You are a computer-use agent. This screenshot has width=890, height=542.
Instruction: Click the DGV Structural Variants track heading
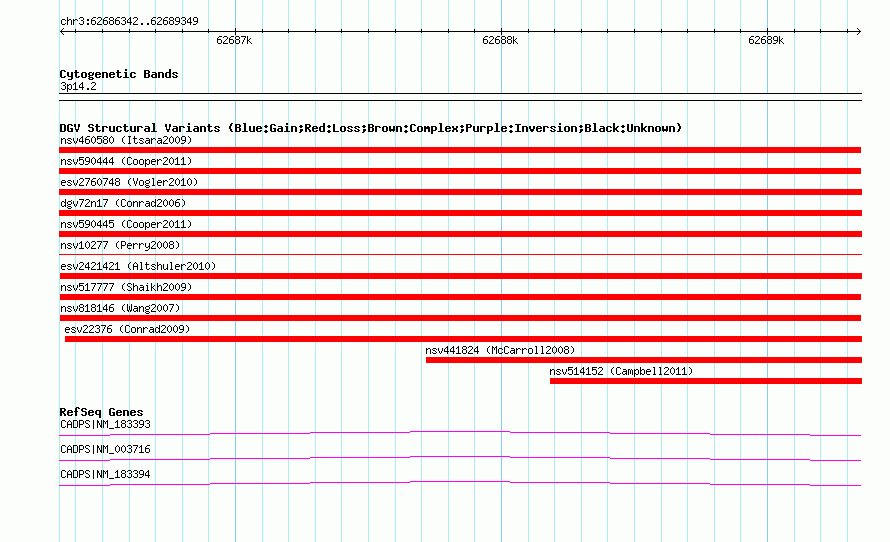coord(371,128)
